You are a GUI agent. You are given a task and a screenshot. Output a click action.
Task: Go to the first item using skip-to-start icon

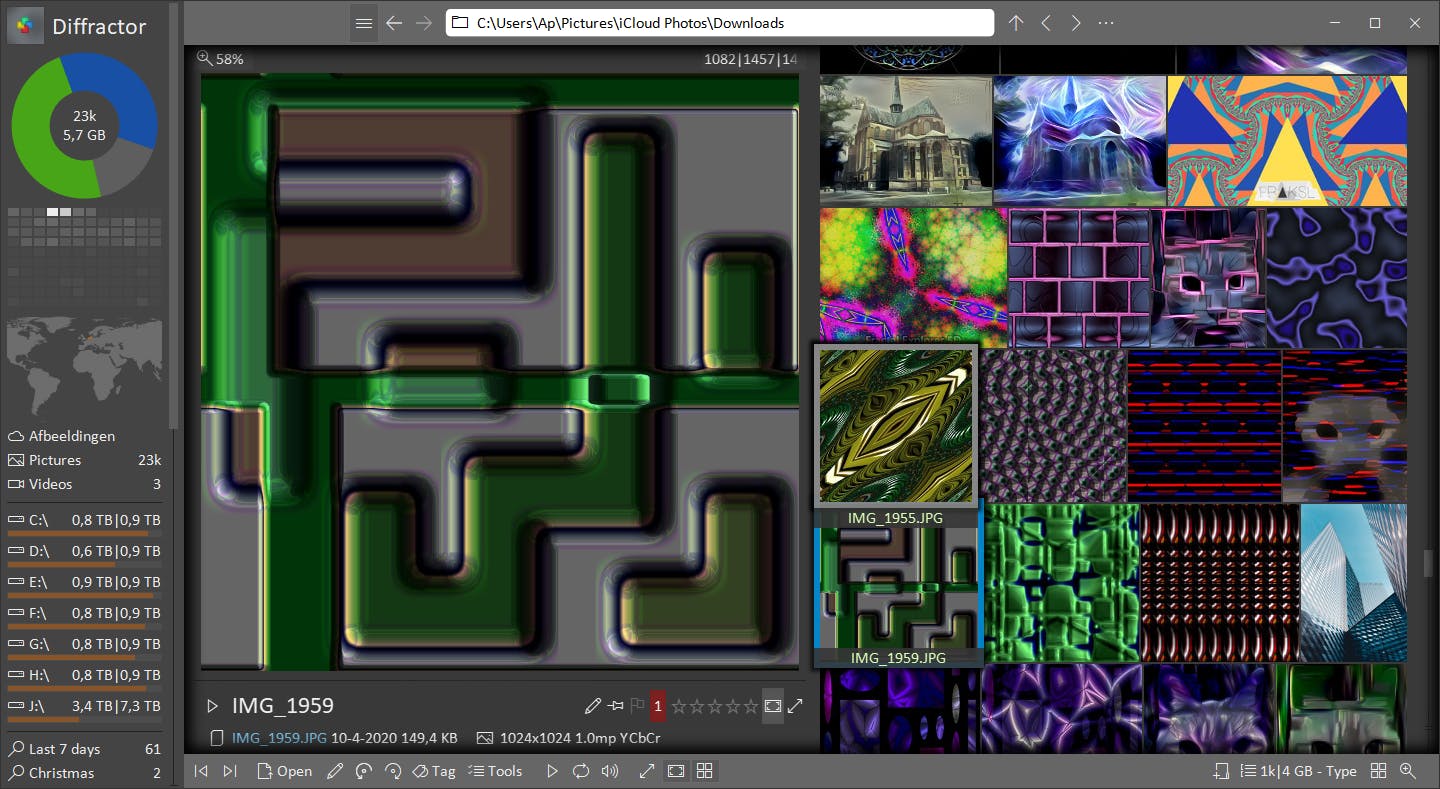point(201,771)
